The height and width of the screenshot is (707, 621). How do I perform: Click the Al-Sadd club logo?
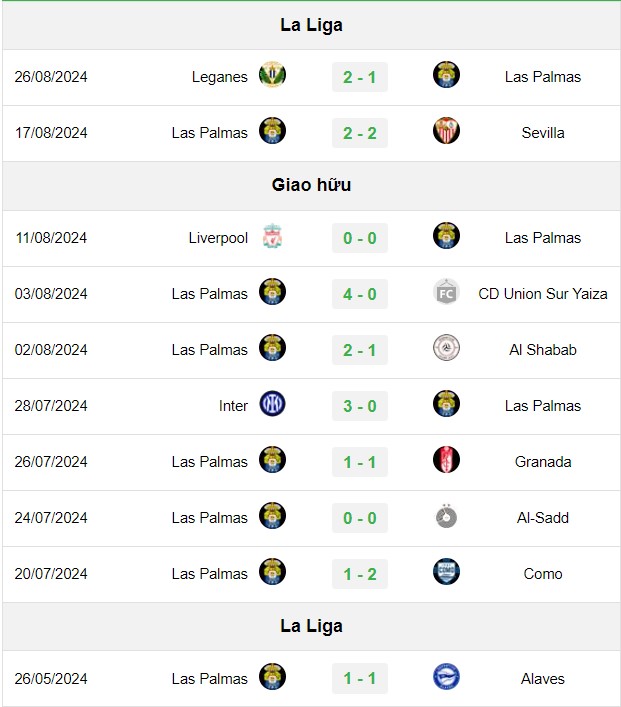446,516
